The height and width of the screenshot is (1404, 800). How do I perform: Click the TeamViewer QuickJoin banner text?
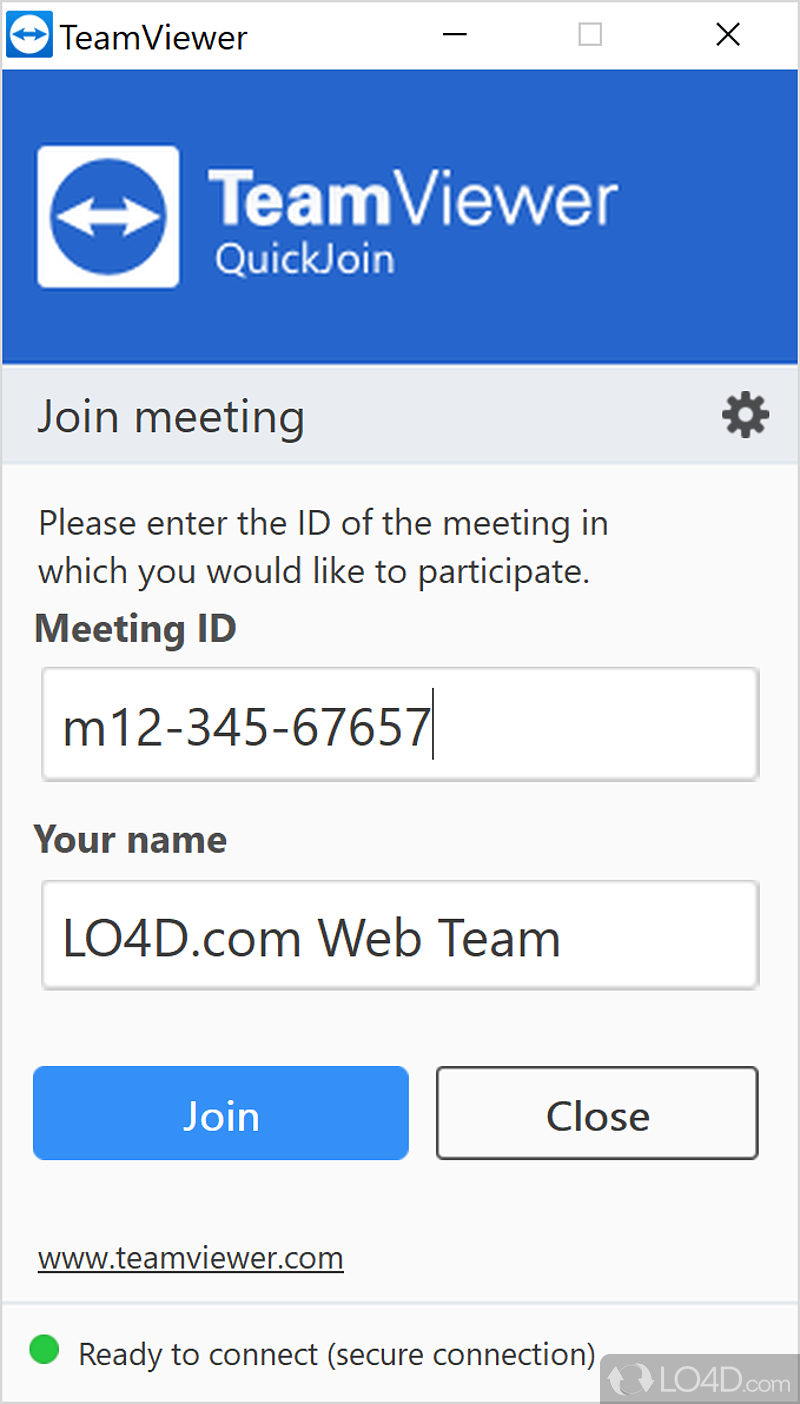point(412,220)
